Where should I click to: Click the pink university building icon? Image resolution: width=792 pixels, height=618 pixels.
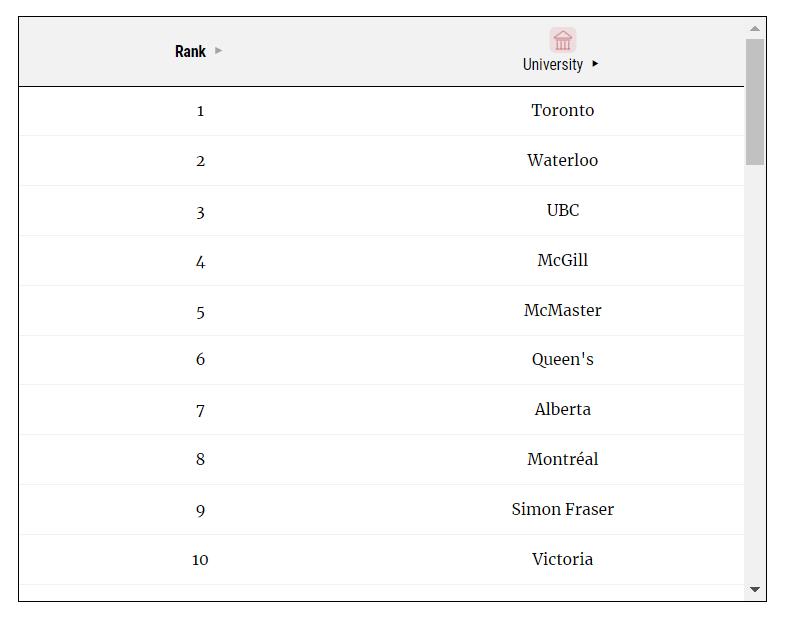click(x=563, y=40)
